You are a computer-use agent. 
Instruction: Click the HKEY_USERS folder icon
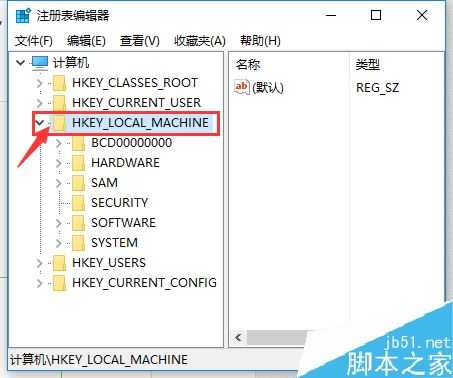coord(60,263)
